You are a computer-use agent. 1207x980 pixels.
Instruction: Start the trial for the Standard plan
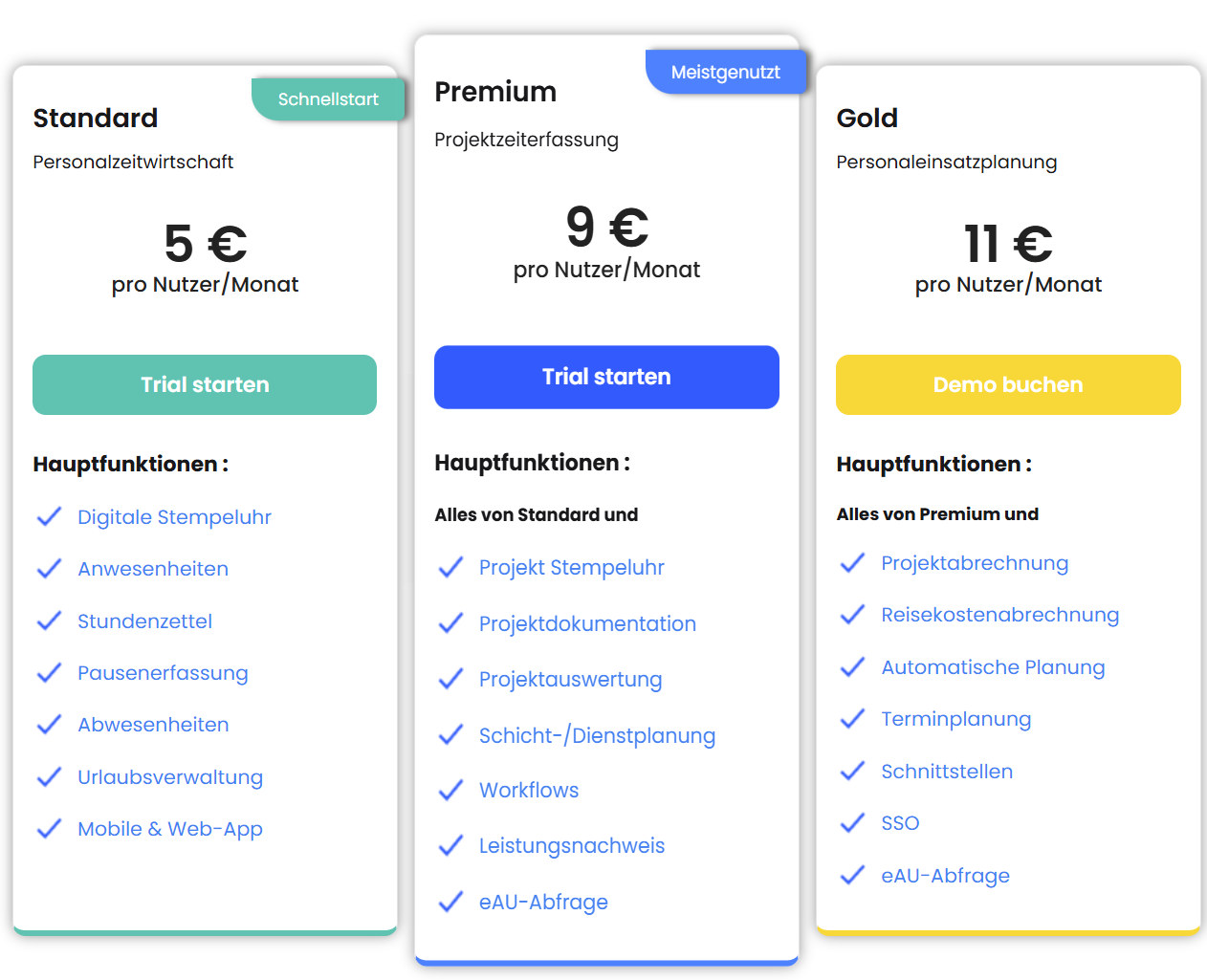click(x=204, y=384)
